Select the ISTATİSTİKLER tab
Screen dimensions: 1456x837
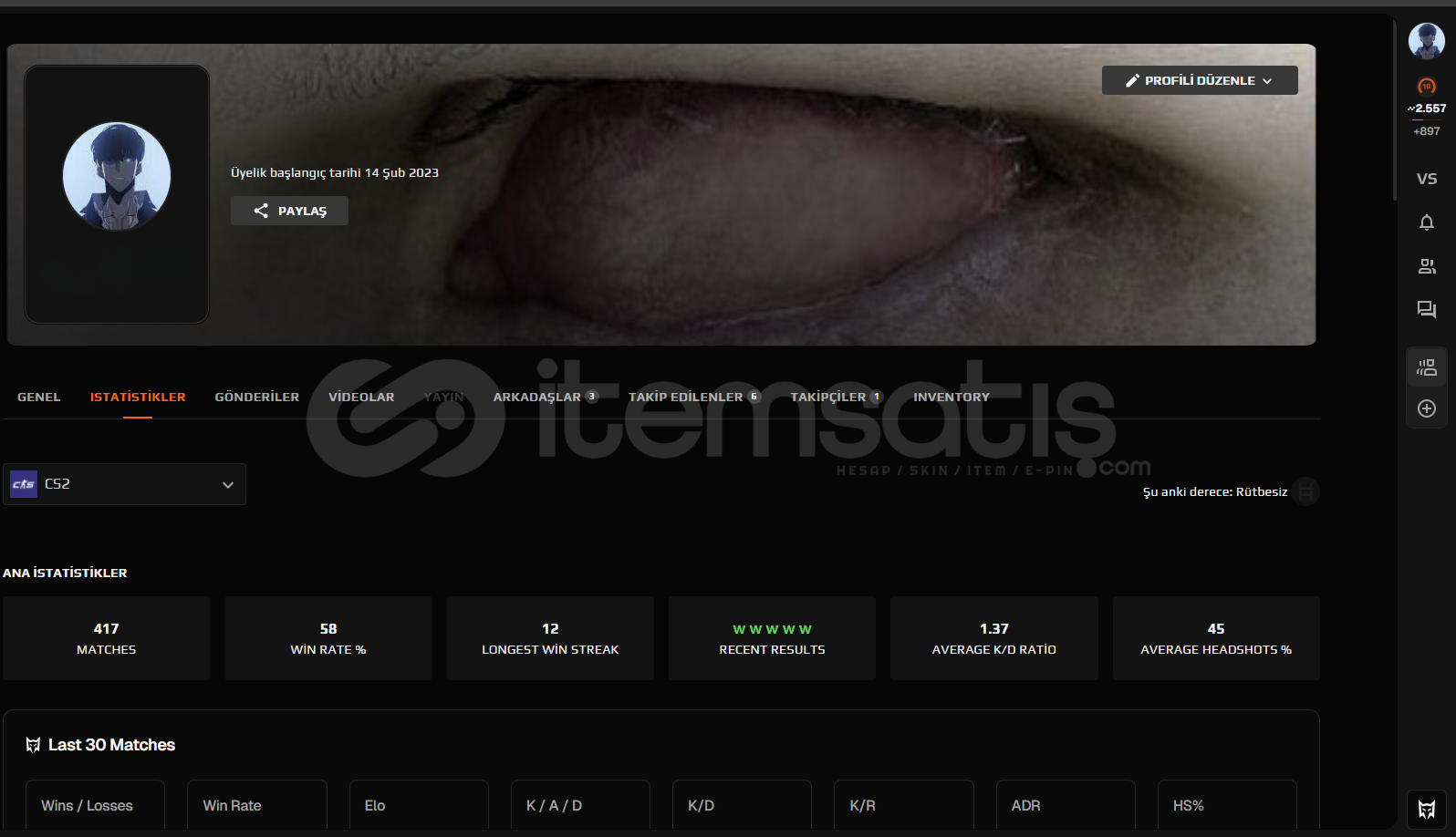(138, 397)
